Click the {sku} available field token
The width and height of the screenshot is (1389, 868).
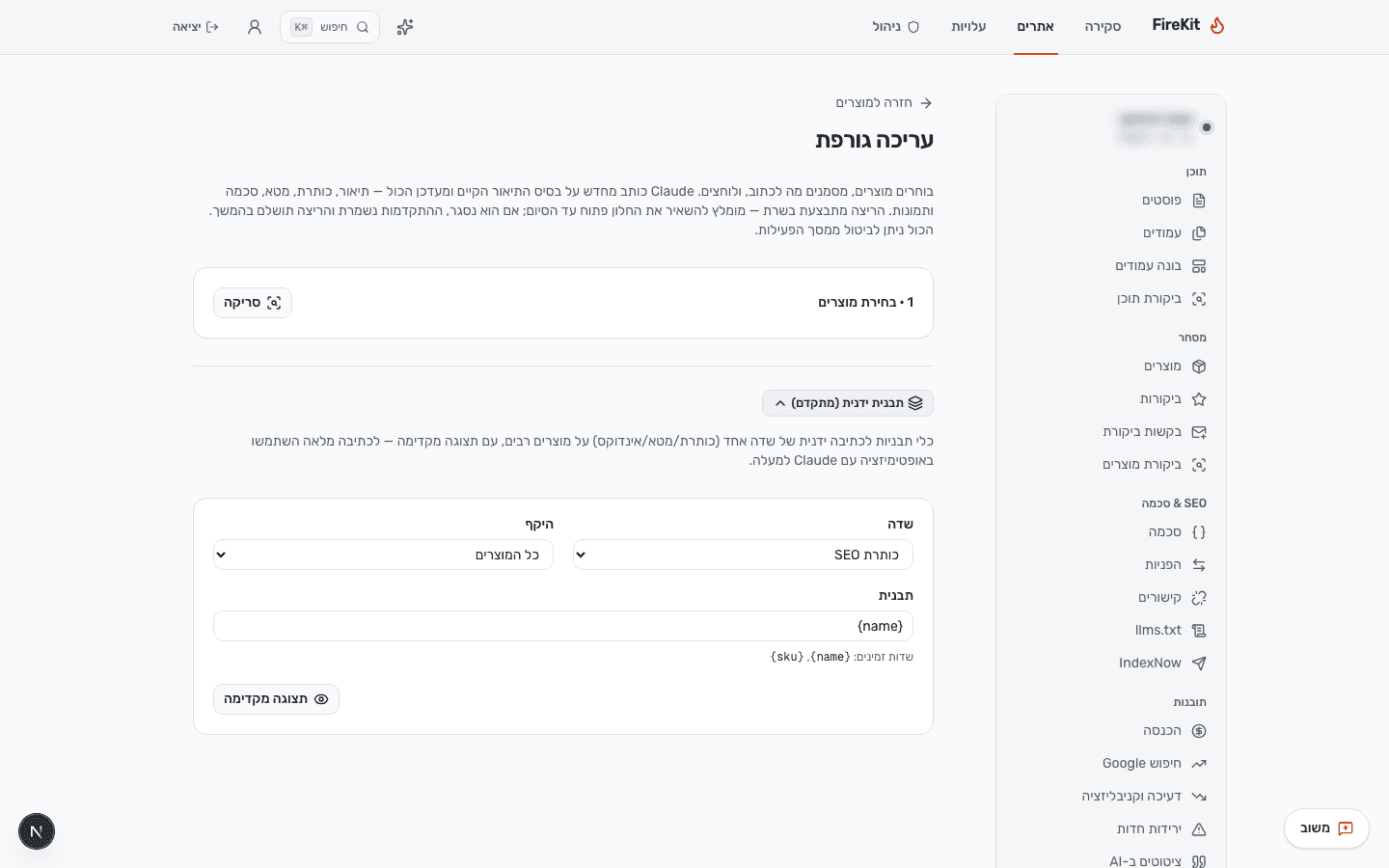787,657
